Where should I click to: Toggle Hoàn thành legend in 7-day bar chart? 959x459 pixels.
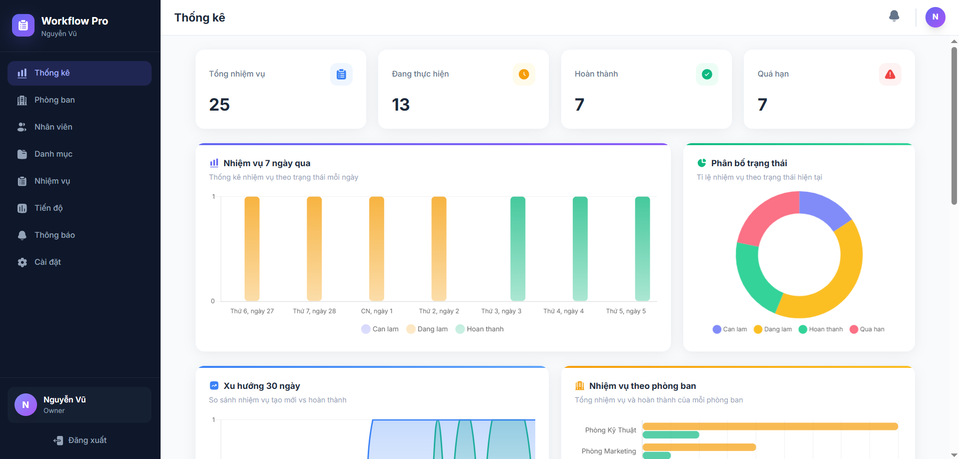tap(479, 329)
